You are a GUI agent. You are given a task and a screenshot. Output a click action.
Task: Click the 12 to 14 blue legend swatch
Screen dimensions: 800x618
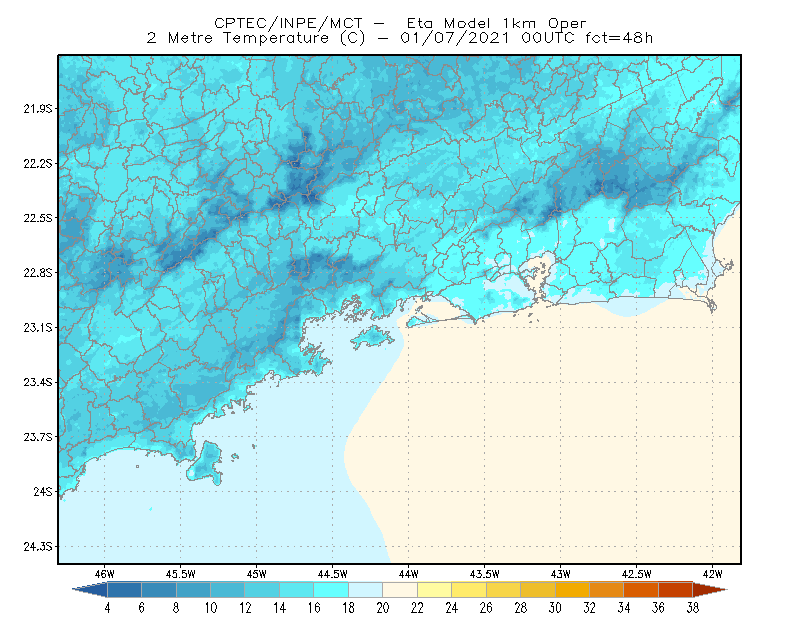point(262,590)
